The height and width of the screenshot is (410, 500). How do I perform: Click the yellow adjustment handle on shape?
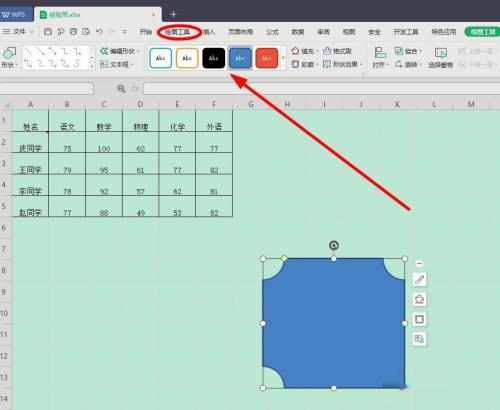[284, 258]
